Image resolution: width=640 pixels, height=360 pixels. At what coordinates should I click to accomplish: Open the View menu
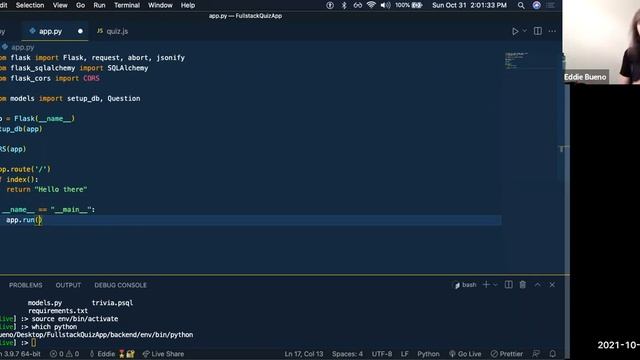60,5
